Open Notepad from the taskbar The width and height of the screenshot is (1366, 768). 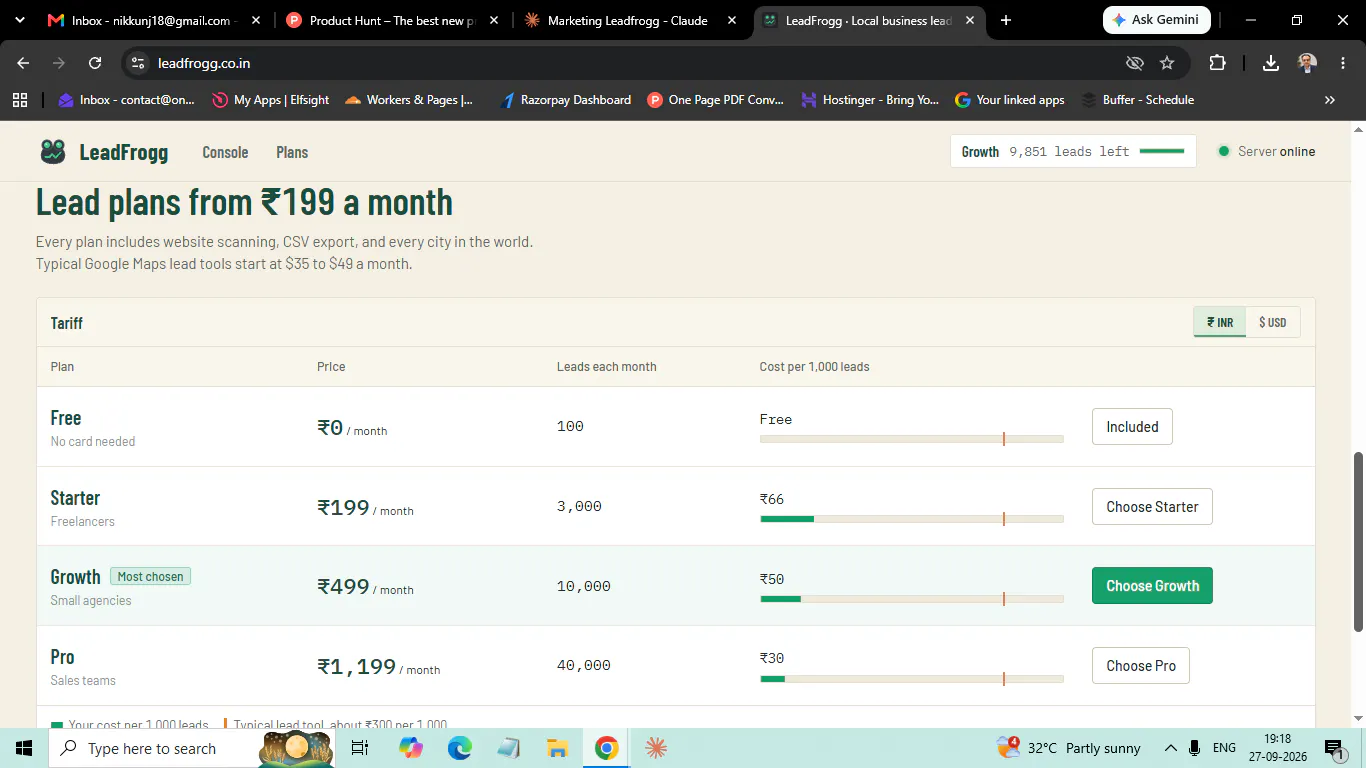[508, 748]
